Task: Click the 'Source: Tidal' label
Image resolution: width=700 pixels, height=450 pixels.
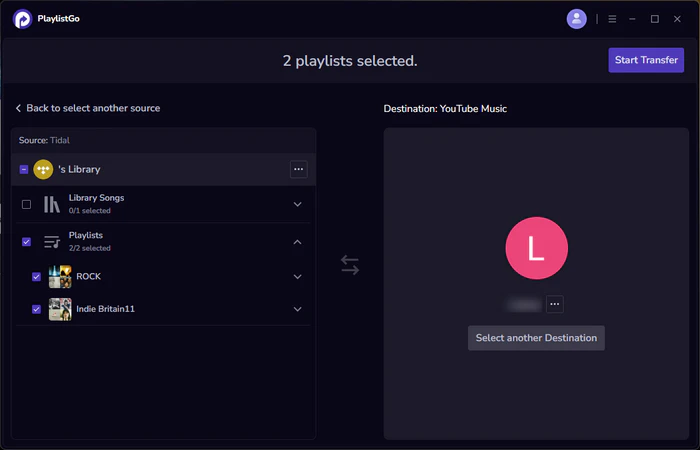Action: point(44,140)
